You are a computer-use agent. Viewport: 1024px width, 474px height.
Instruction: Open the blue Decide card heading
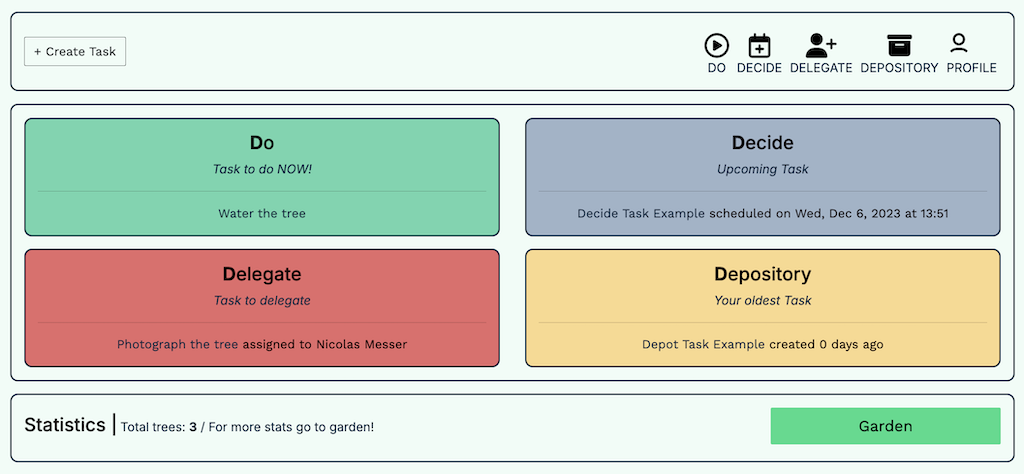click(762, 143)
